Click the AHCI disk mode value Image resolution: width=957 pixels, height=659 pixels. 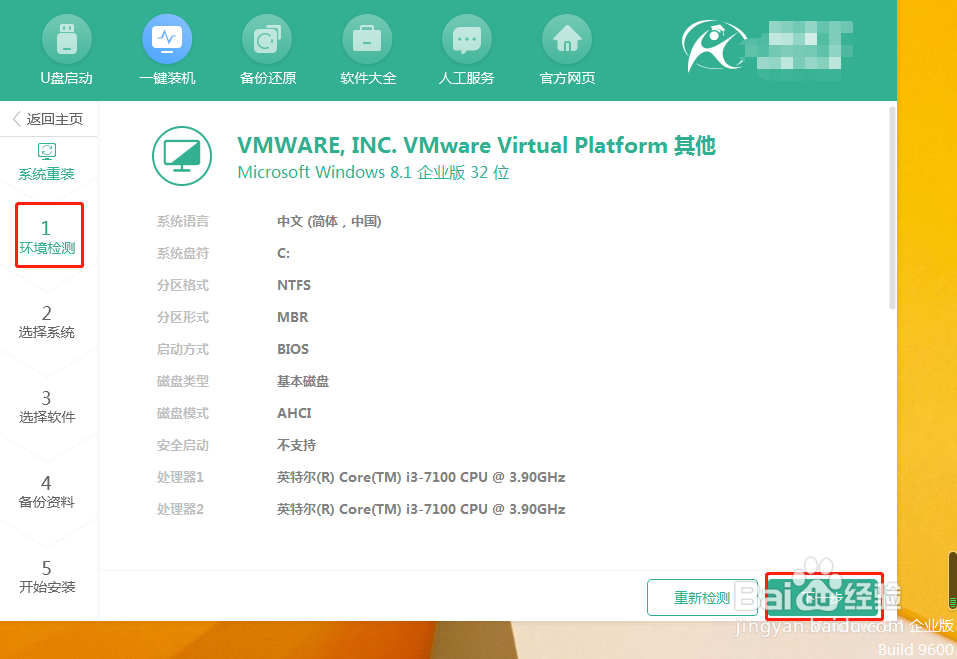point(294,413)
